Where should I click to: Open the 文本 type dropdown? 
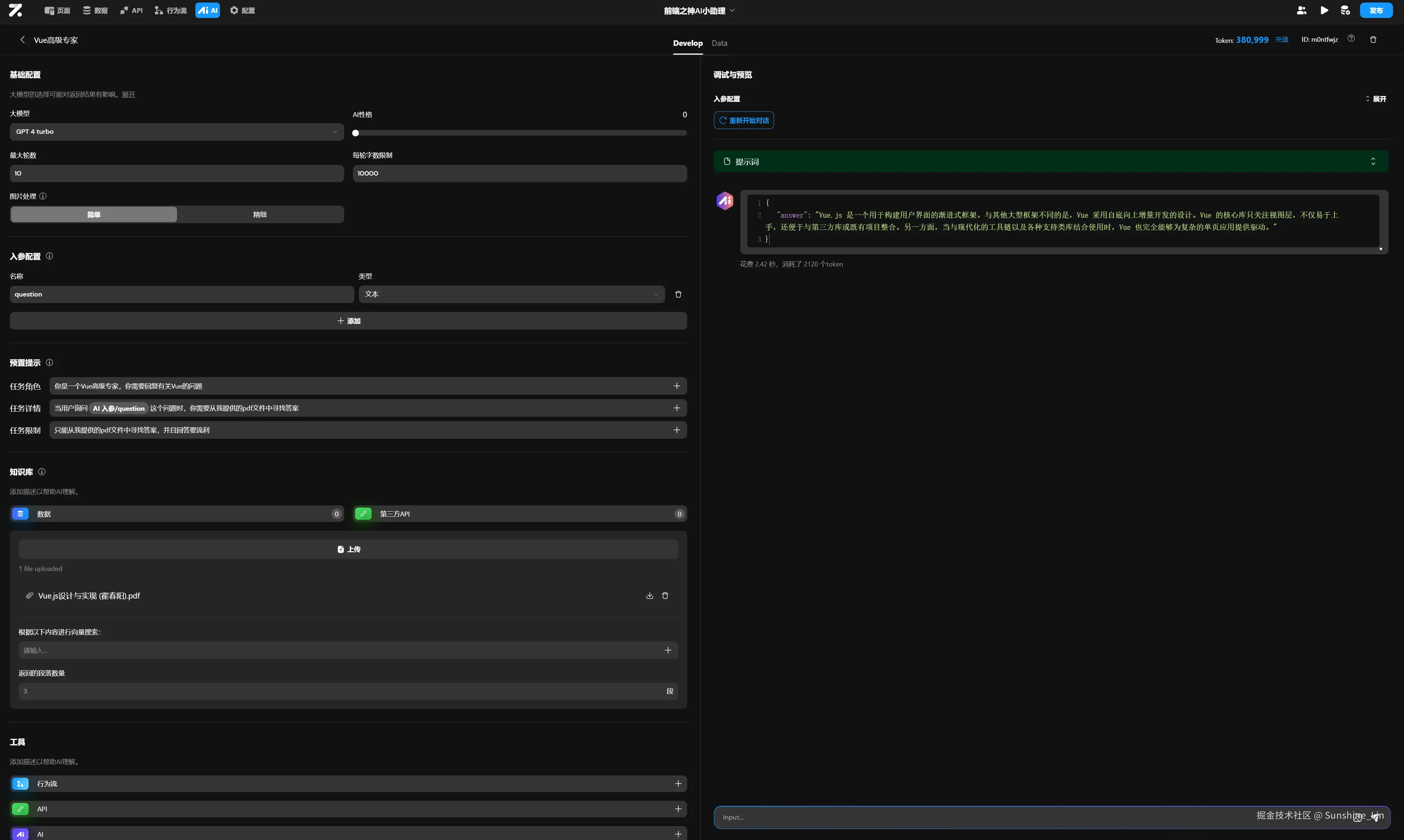(512, 294)
